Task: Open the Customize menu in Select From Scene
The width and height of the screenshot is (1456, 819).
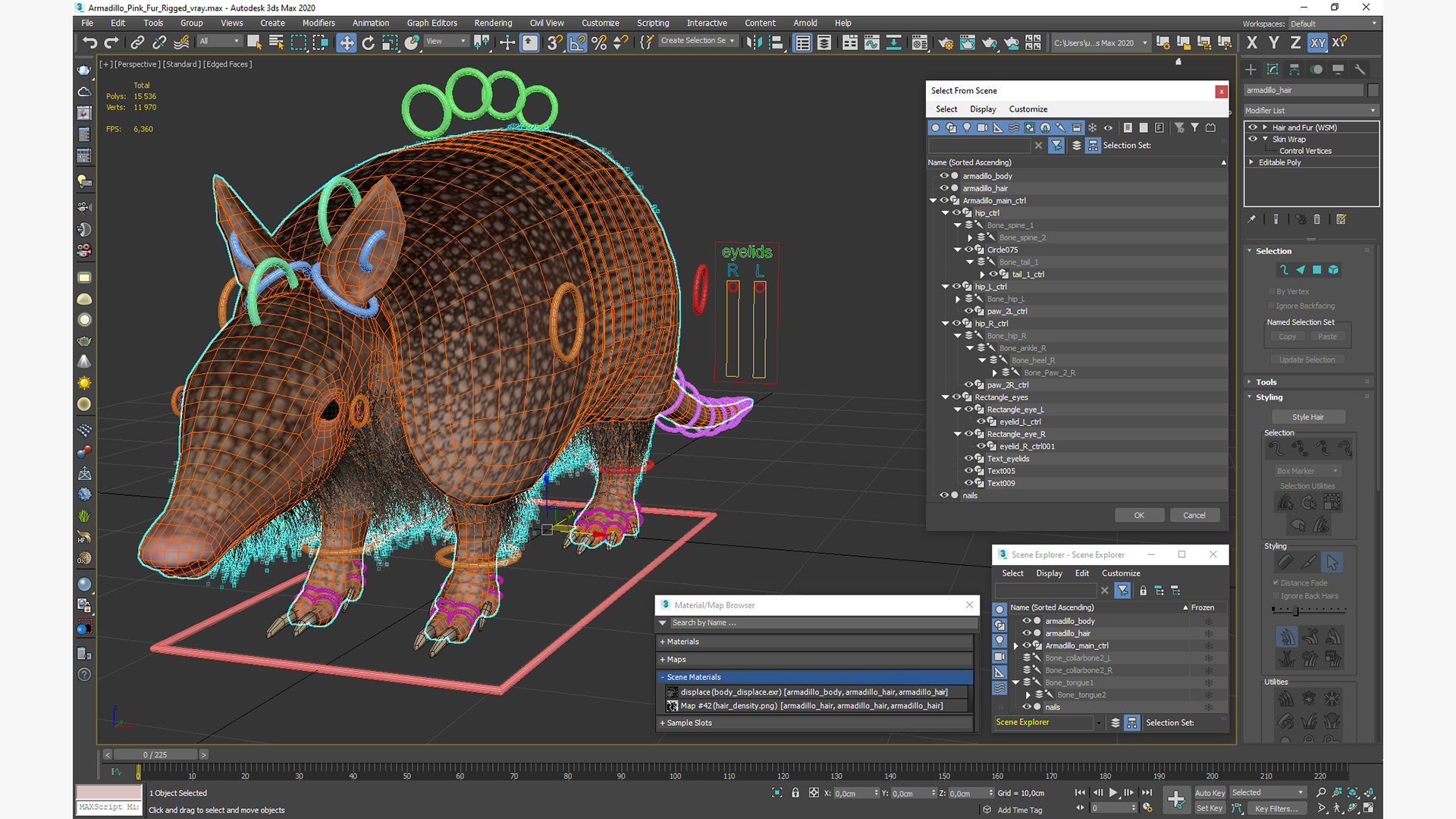Action: [1028, 109]
